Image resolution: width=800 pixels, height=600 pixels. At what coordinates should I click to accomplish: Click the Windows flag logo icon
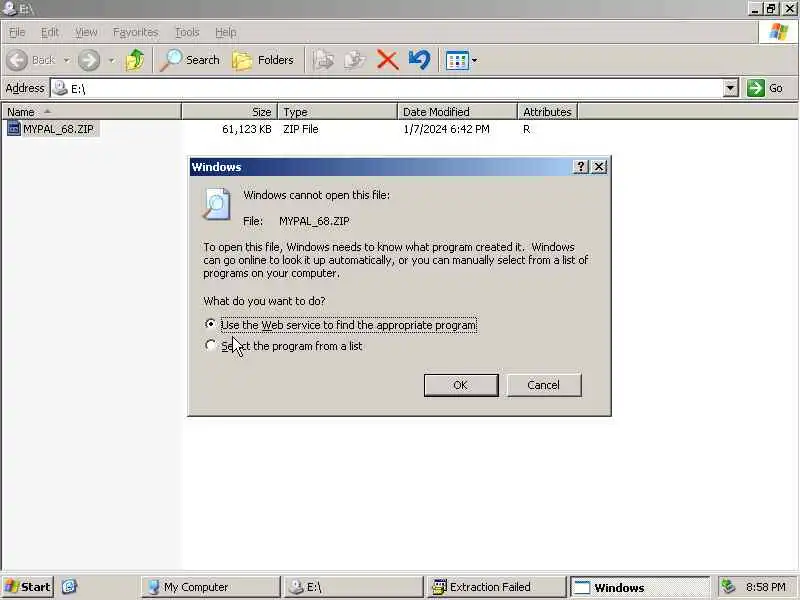point(778,32)
